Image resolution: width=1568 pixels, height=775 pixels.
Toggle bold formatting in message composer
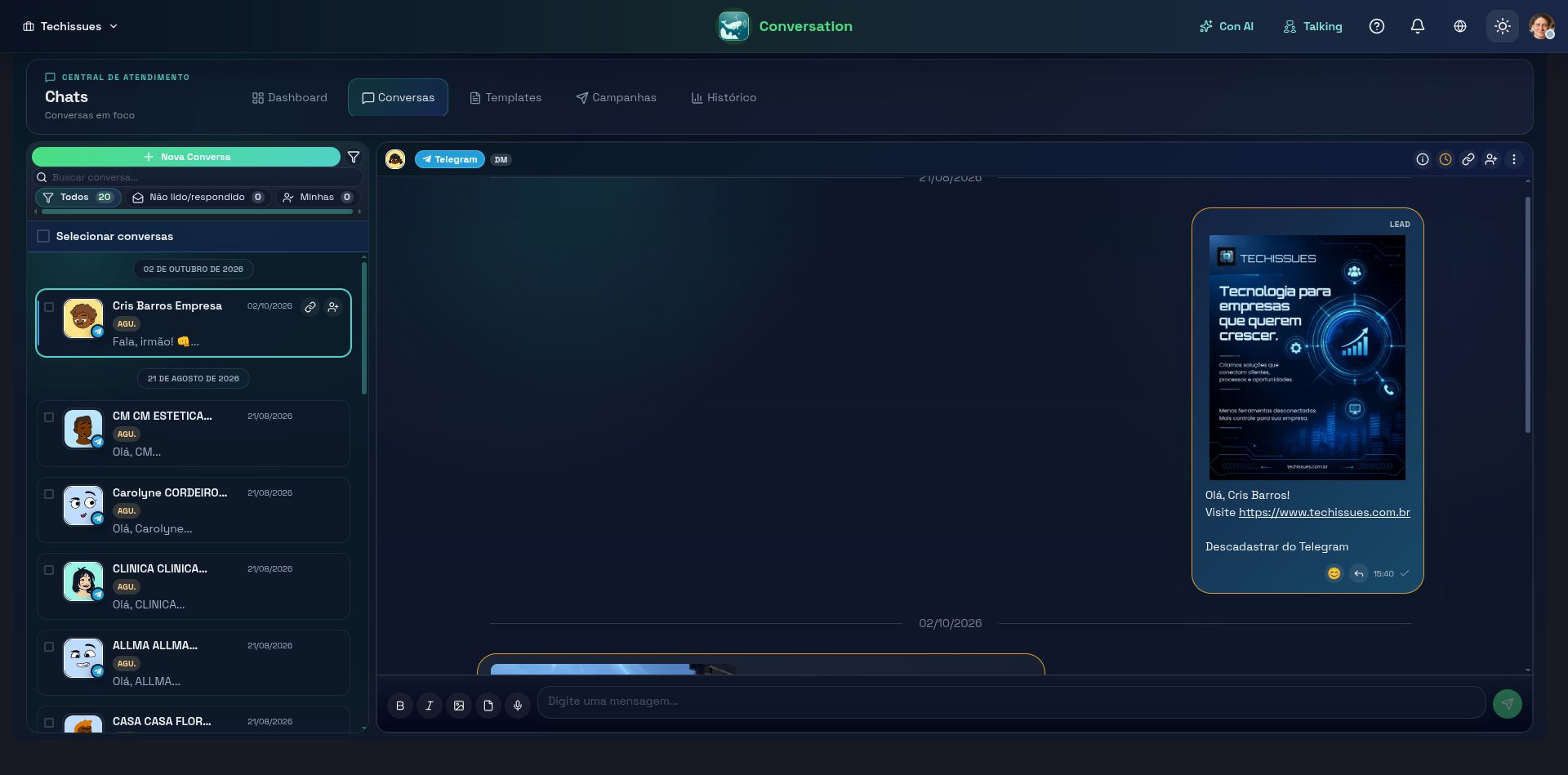tap(400, 706)
